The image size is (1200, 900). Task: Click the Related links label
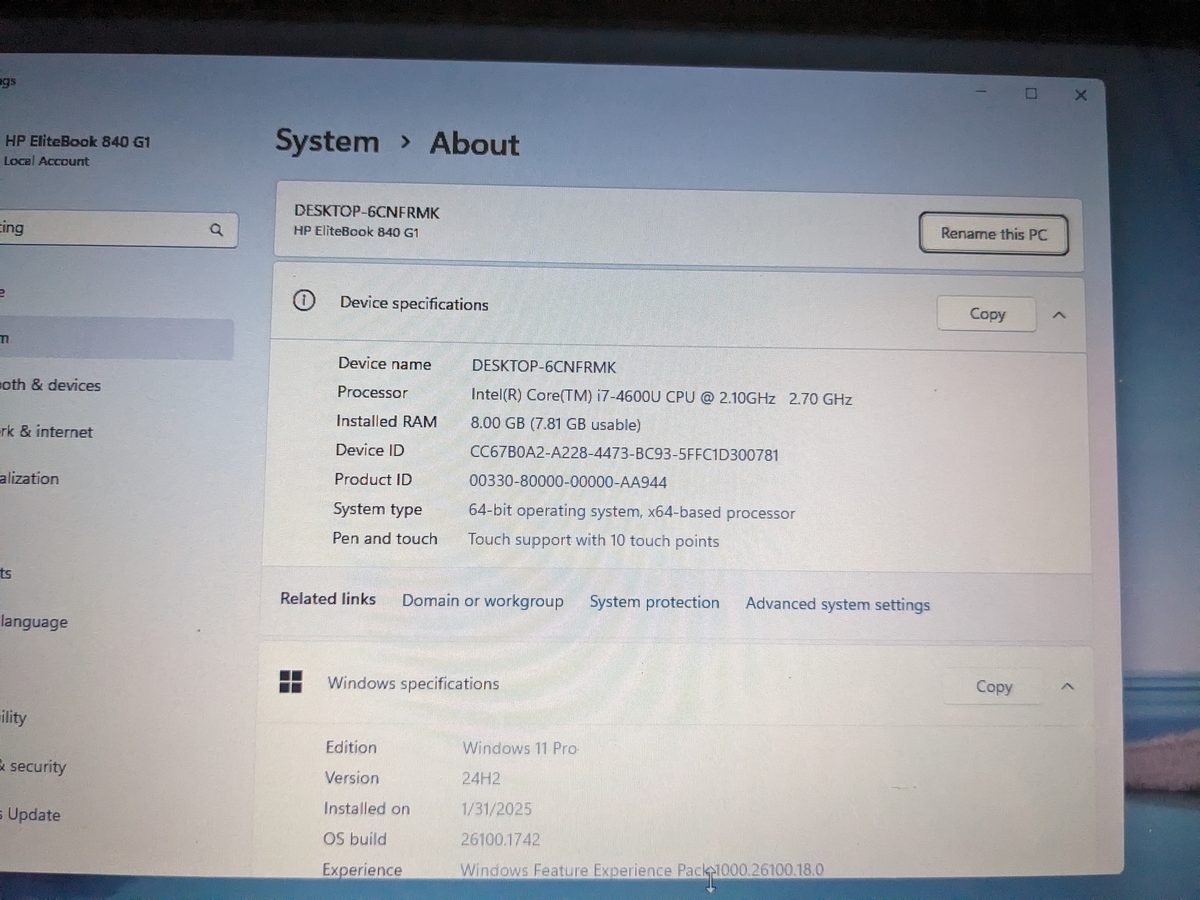pyautogui.click(x=328, y=599)
